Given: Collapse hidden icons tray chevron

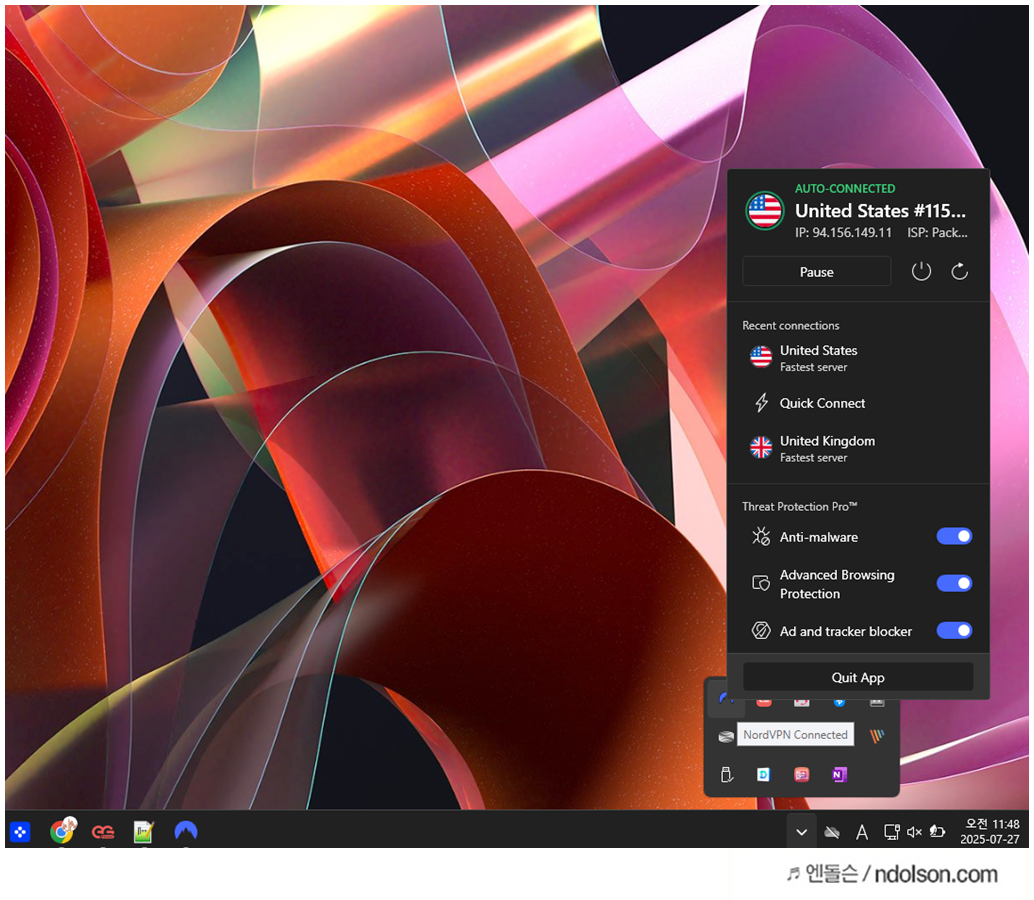Looking at the screenshot, I should point(802,832).
